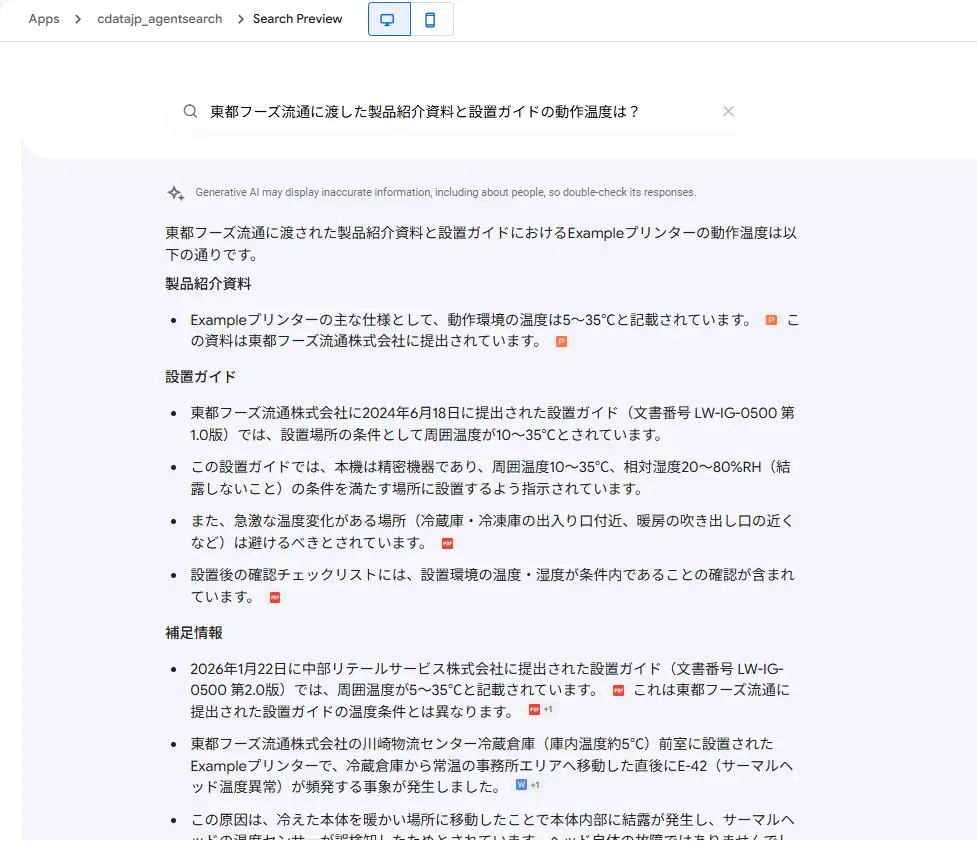This screenshot has height=846, width=977.
Task: Click the +1 badge after 異なります
Action: pyautogui.click(x=548, y=710)
